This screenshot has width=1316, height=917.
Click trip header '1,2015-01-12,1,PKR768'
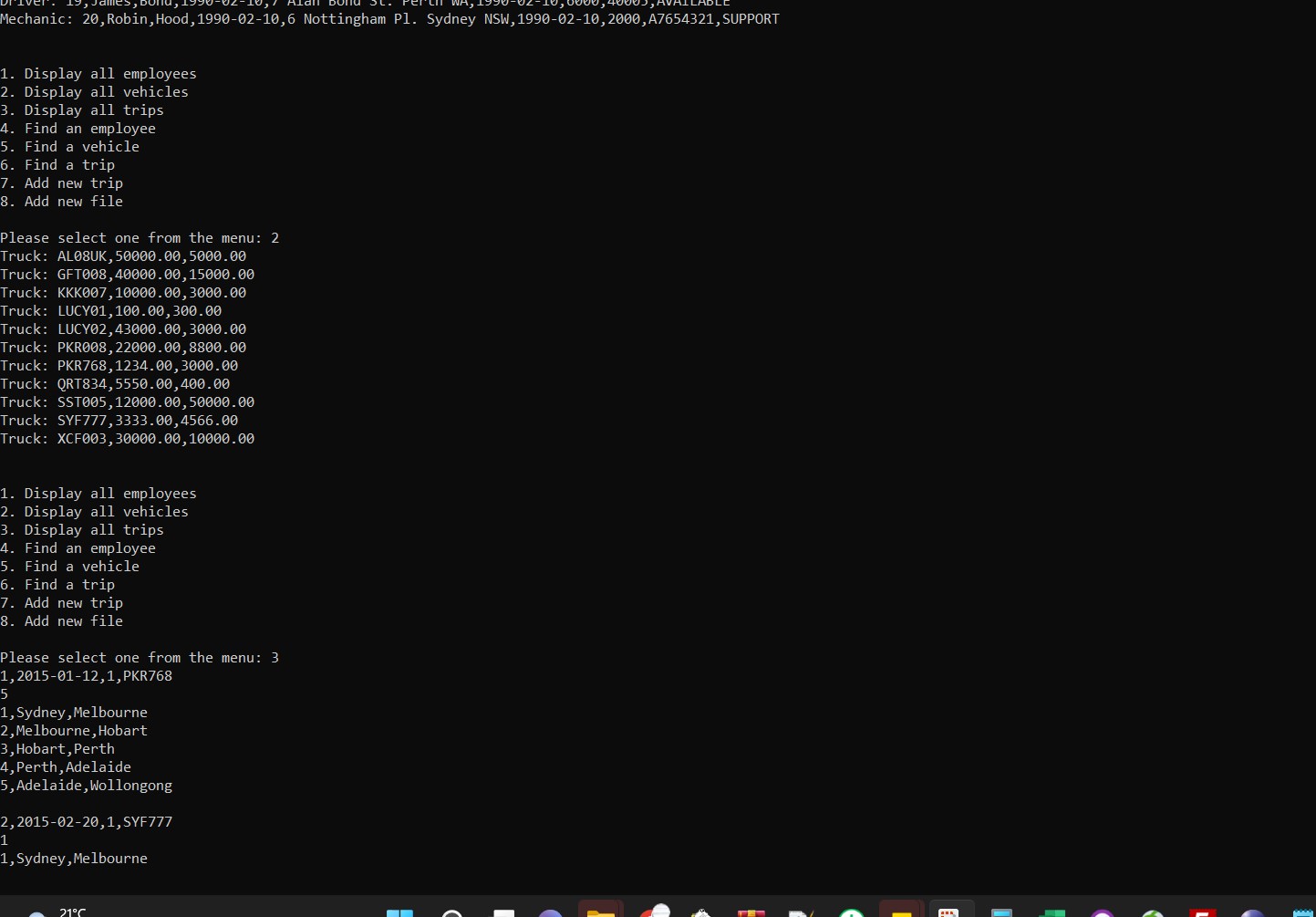pos(87,676)
